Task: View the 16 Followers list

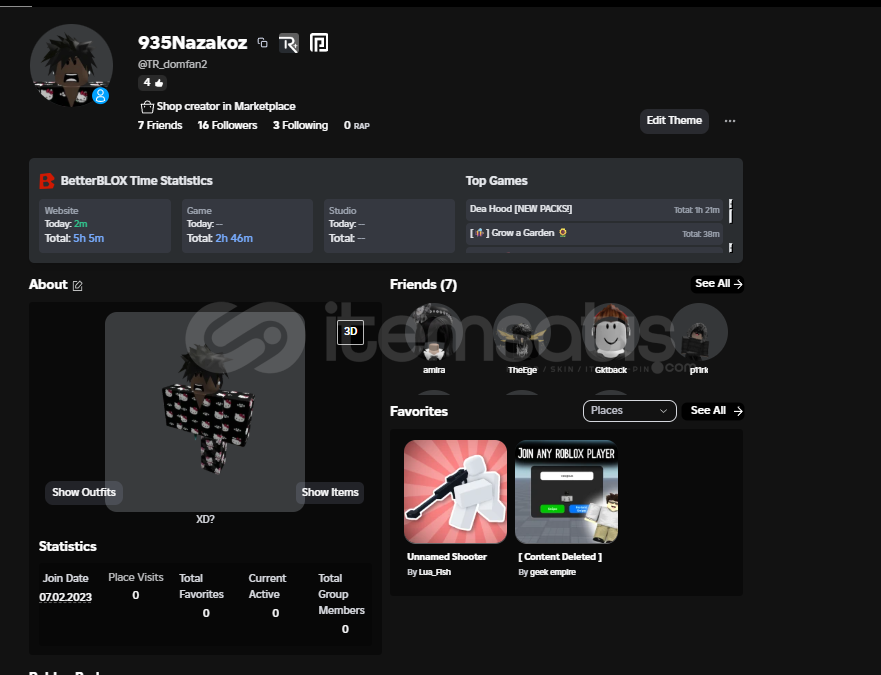Action: coord(228,125)
